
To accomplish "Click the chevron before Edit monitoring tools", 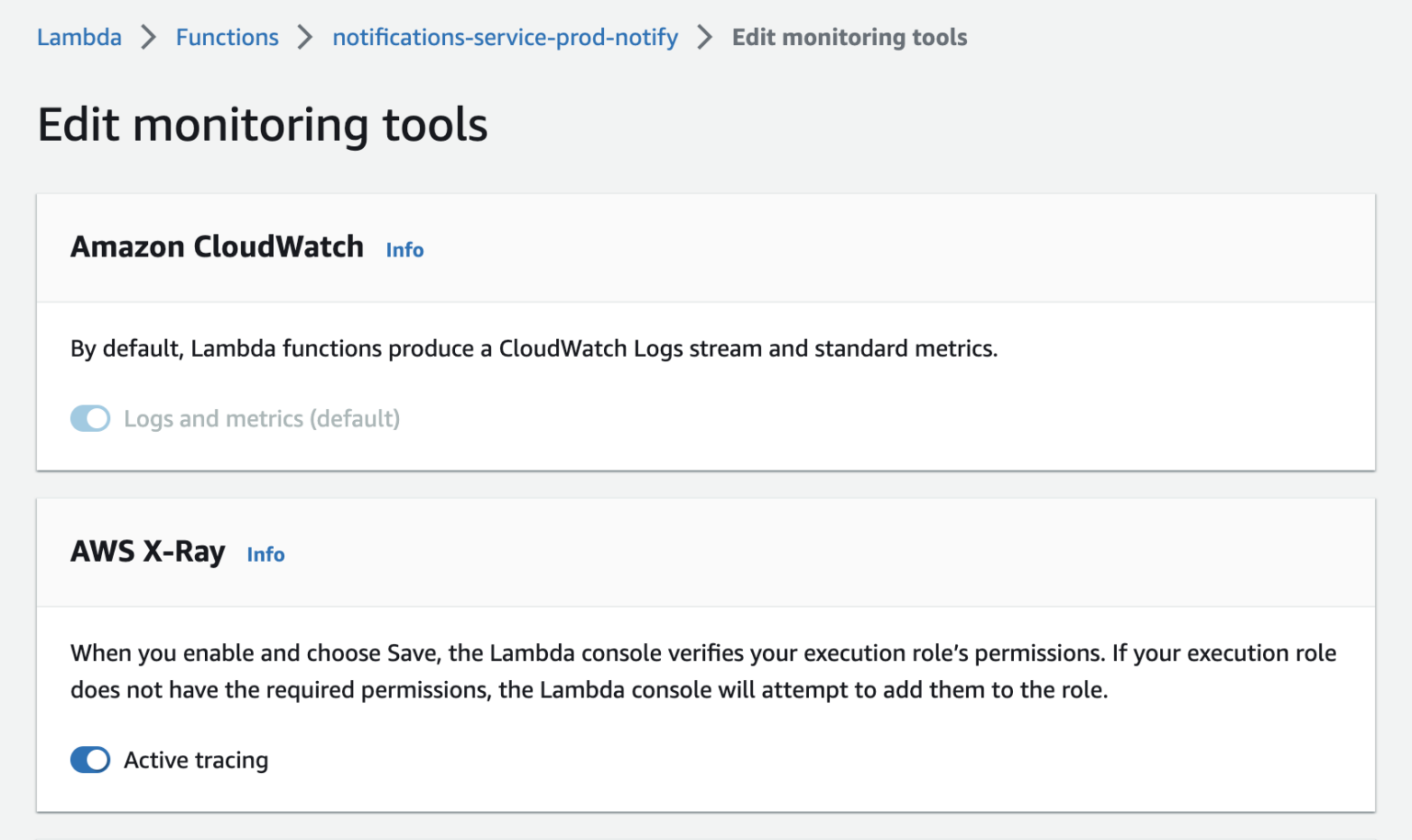I will pos(704,37).
